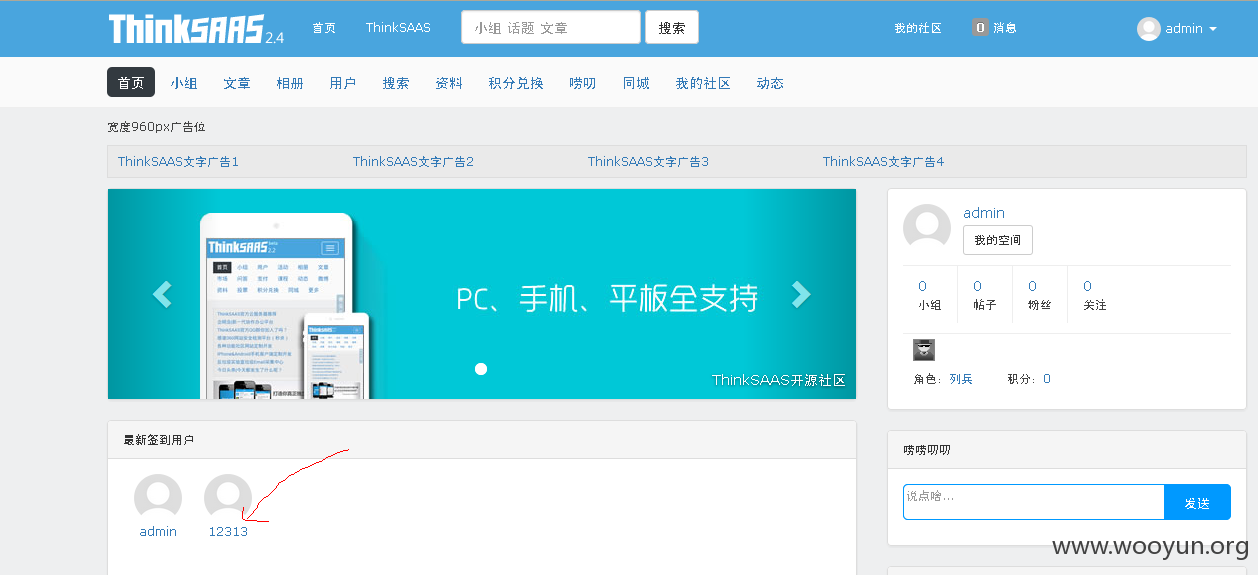Select the 同城 navigation tab
The image size is (1258, 575).
pyautogui.click(x=636, y=83)
